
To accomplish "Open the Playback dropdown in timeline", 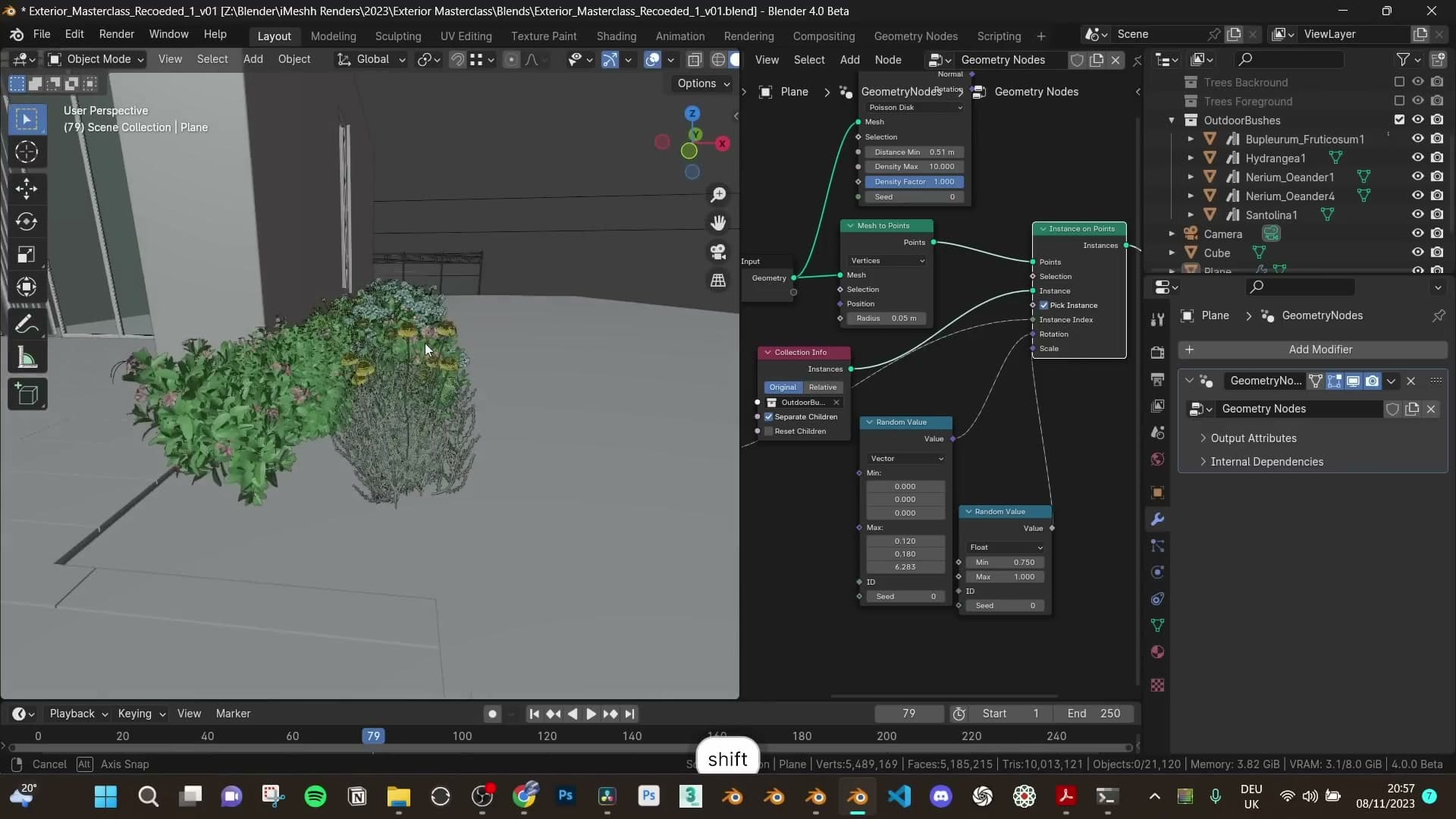I will pos(79,714).
